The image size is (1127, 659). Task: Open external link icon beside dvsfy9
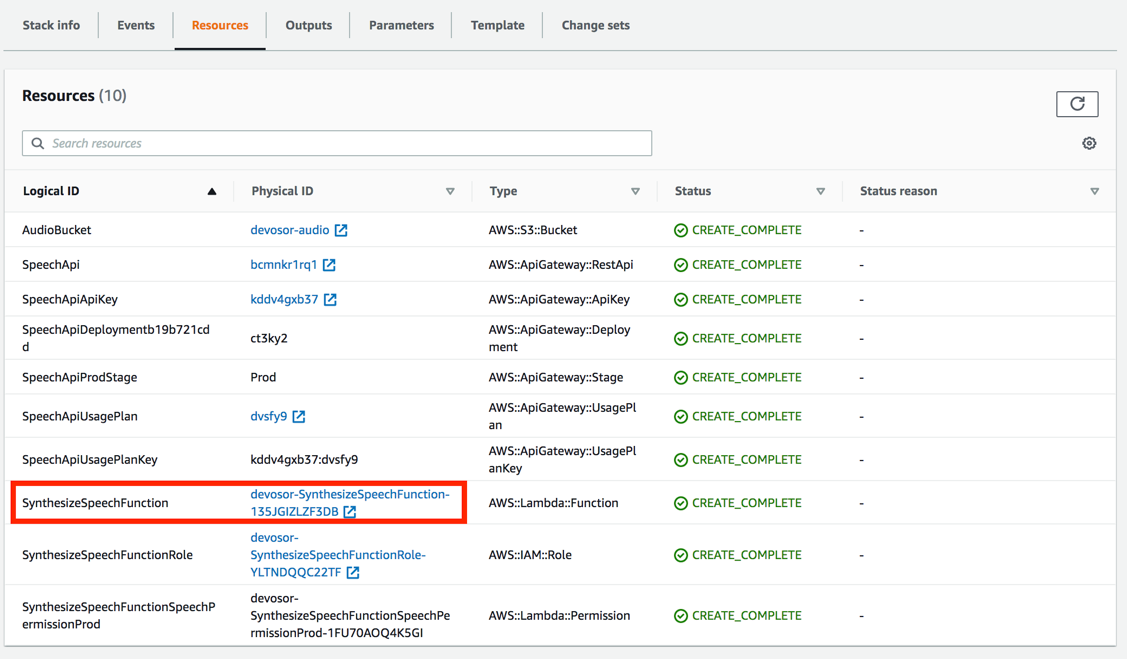[x=299, y=416]
